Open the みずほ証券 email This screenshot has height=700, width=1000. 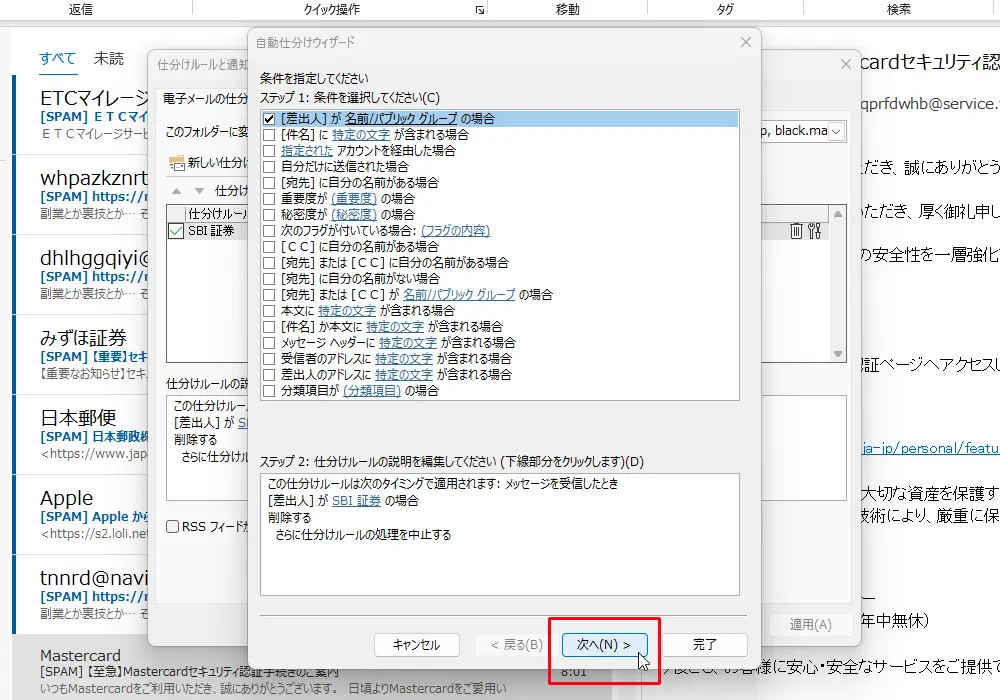coord(81,354)
